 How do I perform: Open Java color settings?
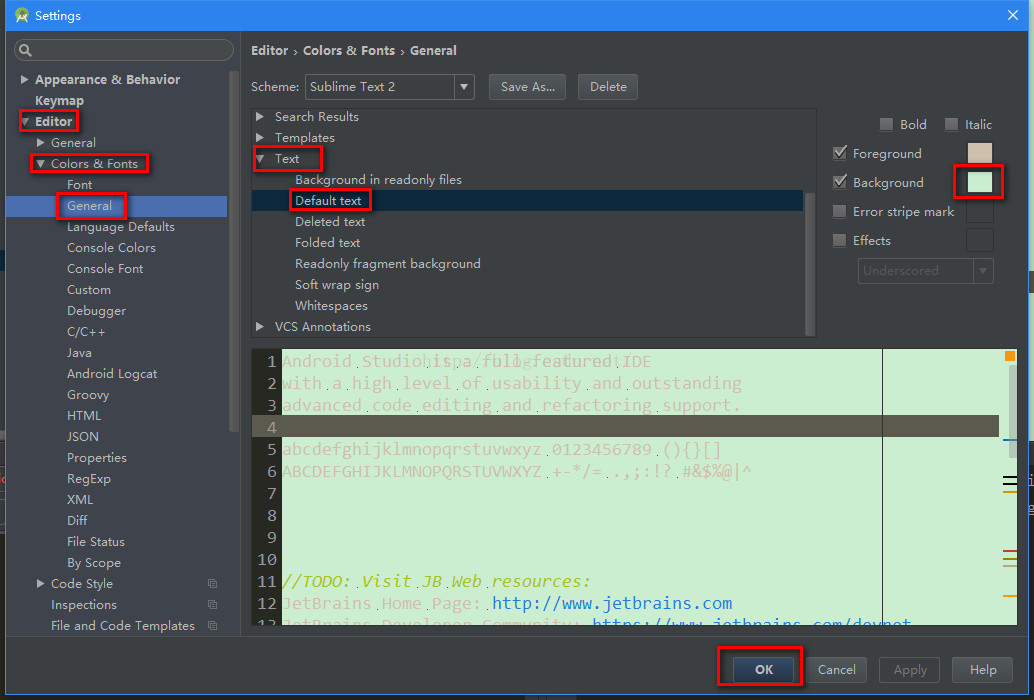(x=79, y=353)
